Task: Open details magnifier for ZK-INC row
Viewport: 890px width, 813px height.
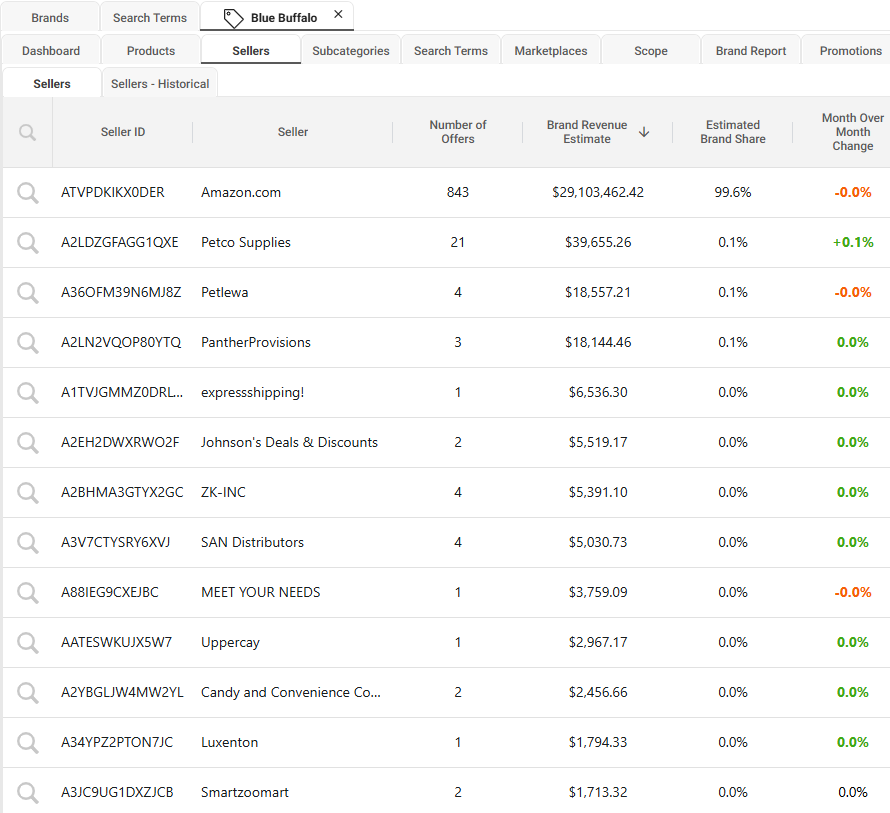Action: point(27,493)
